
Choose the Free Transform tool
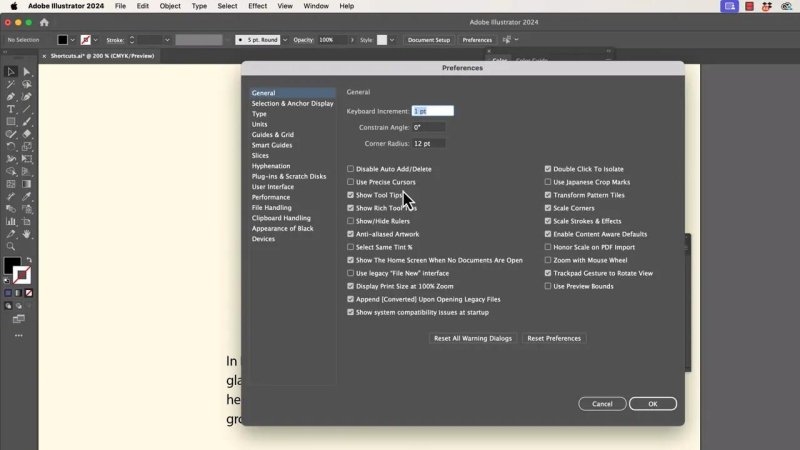(27, 159)
